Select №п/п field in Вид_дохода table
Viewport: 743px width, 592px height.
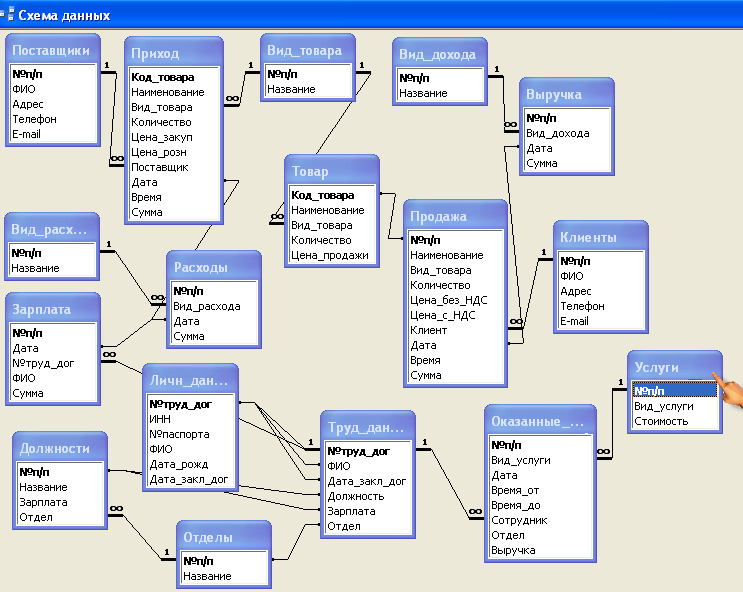[440, 78]
